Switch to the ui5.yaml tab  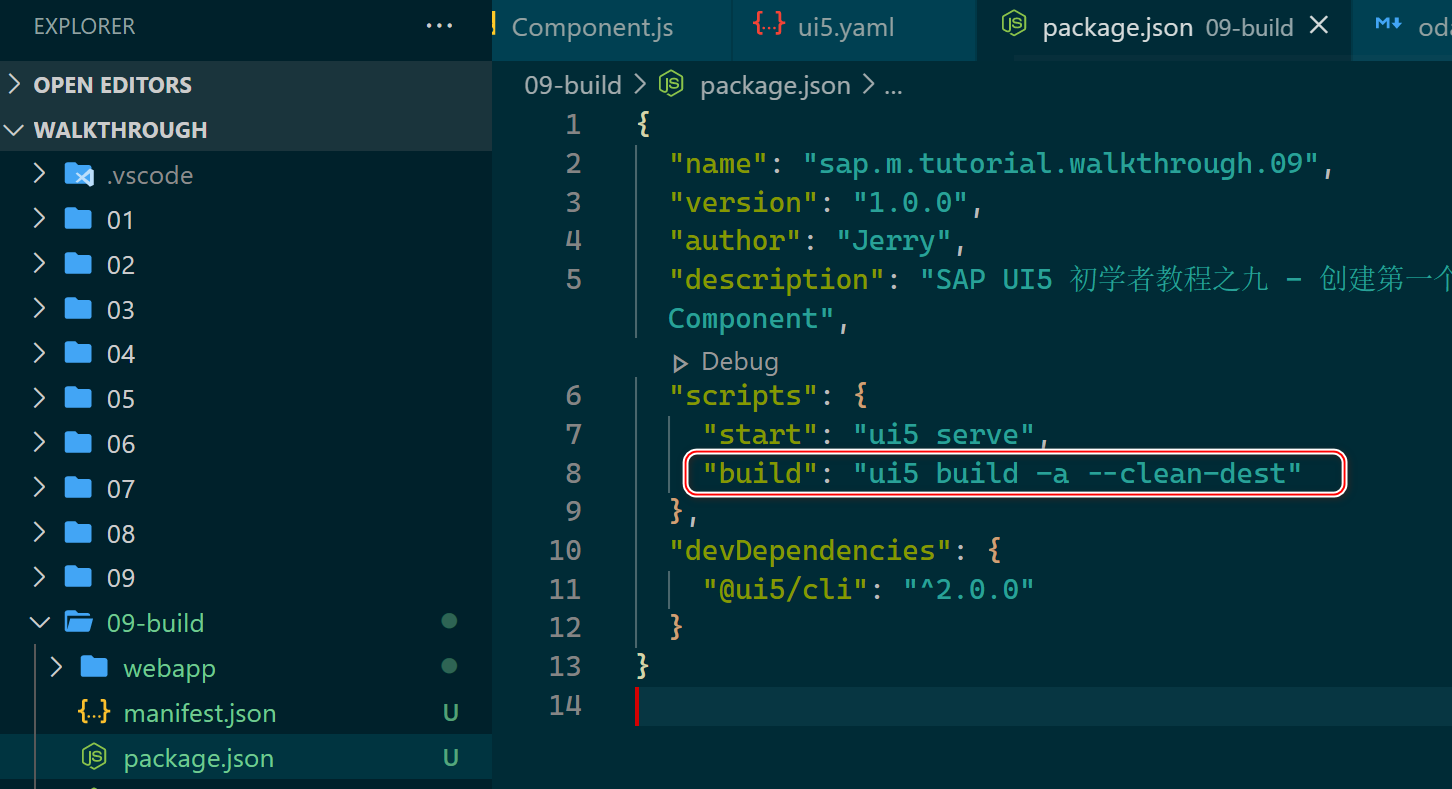tap(846, 27)
